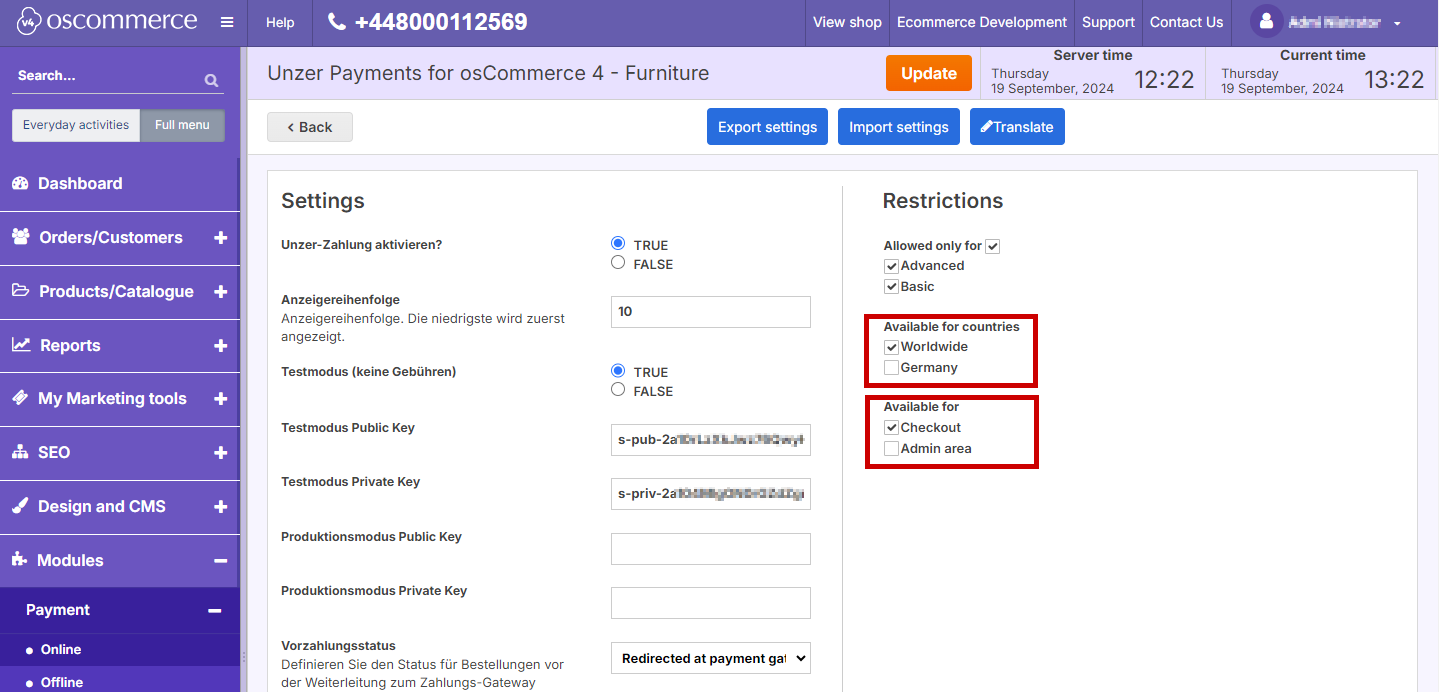Image resolution: width=1439 pixels, height=692 pixels.
Task: Open Contact Us menu item
Action: (1186, 22)
